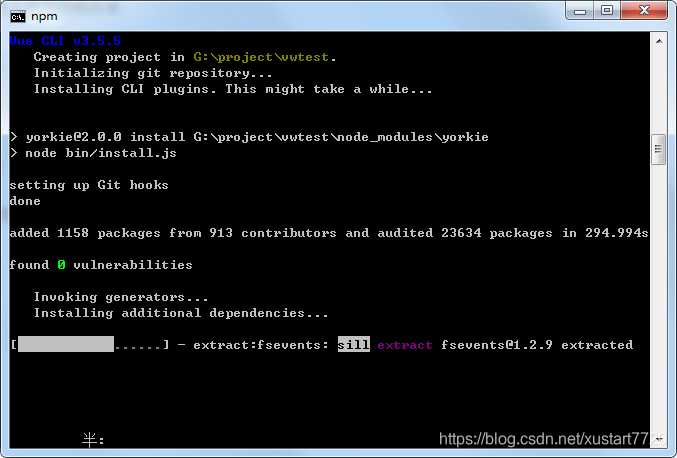Click 'Installing CLI plugins' line
This screenshot has height=458, width=677.
coord(233,89)
